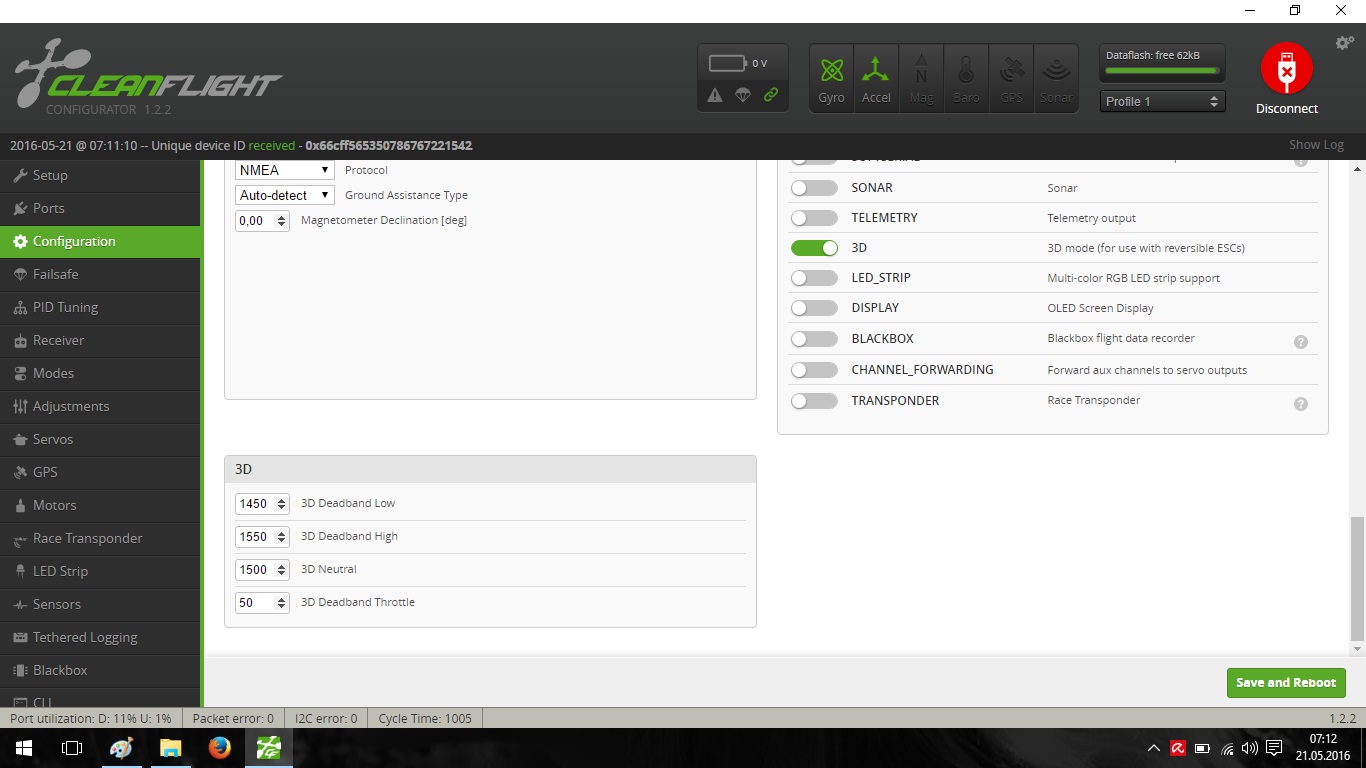Click the battery voltage indicator icon

728,64
